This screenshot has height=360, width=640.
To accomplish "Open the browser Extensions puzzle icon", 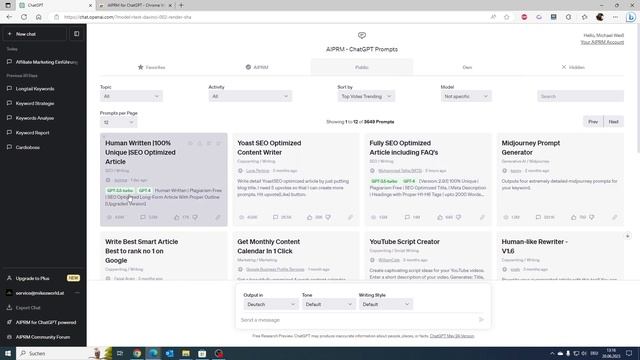I will (x=569, y=17).
